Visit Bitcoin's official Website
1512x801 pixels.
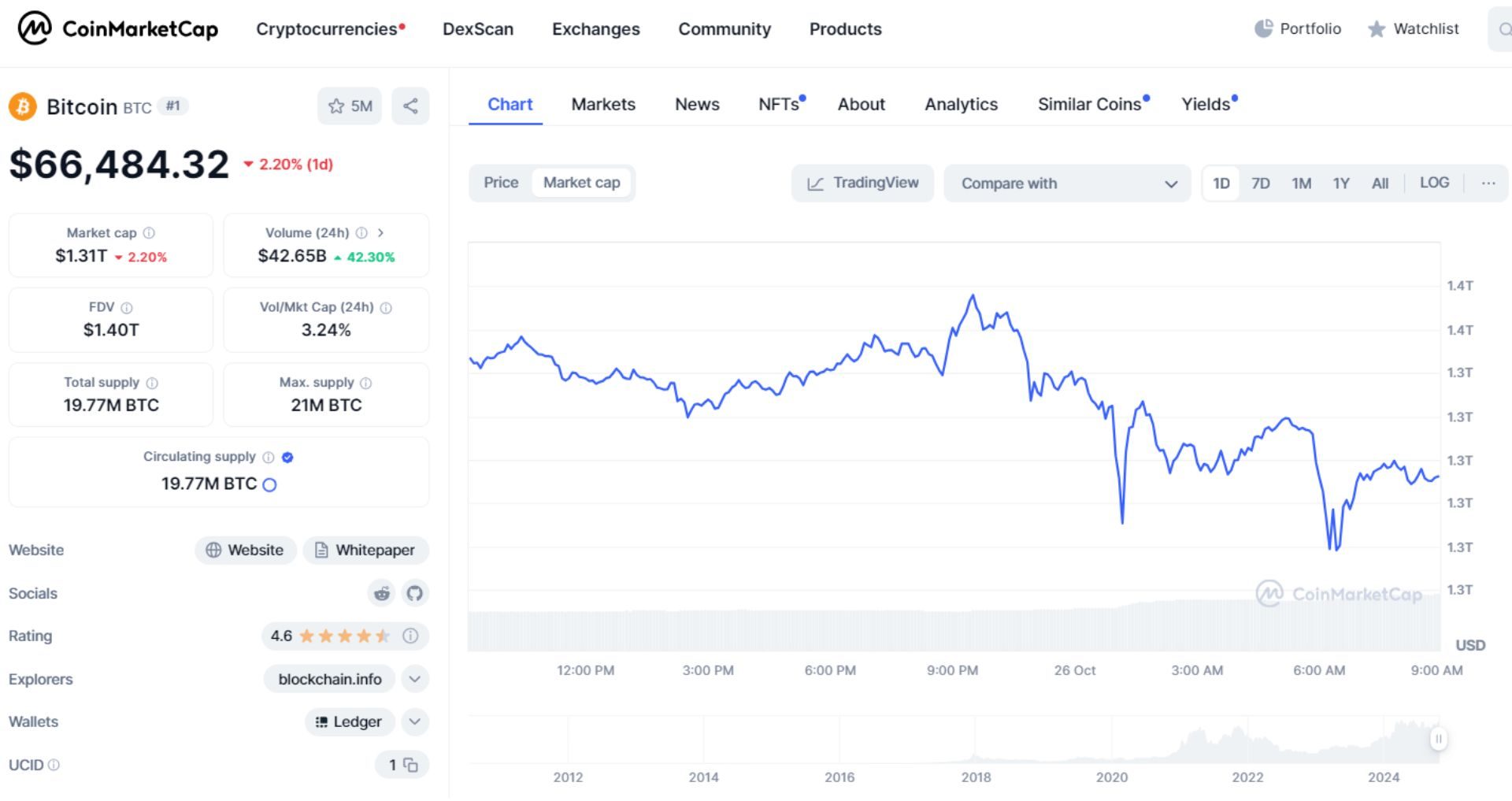pyautogui.click(x=245, y=550)
